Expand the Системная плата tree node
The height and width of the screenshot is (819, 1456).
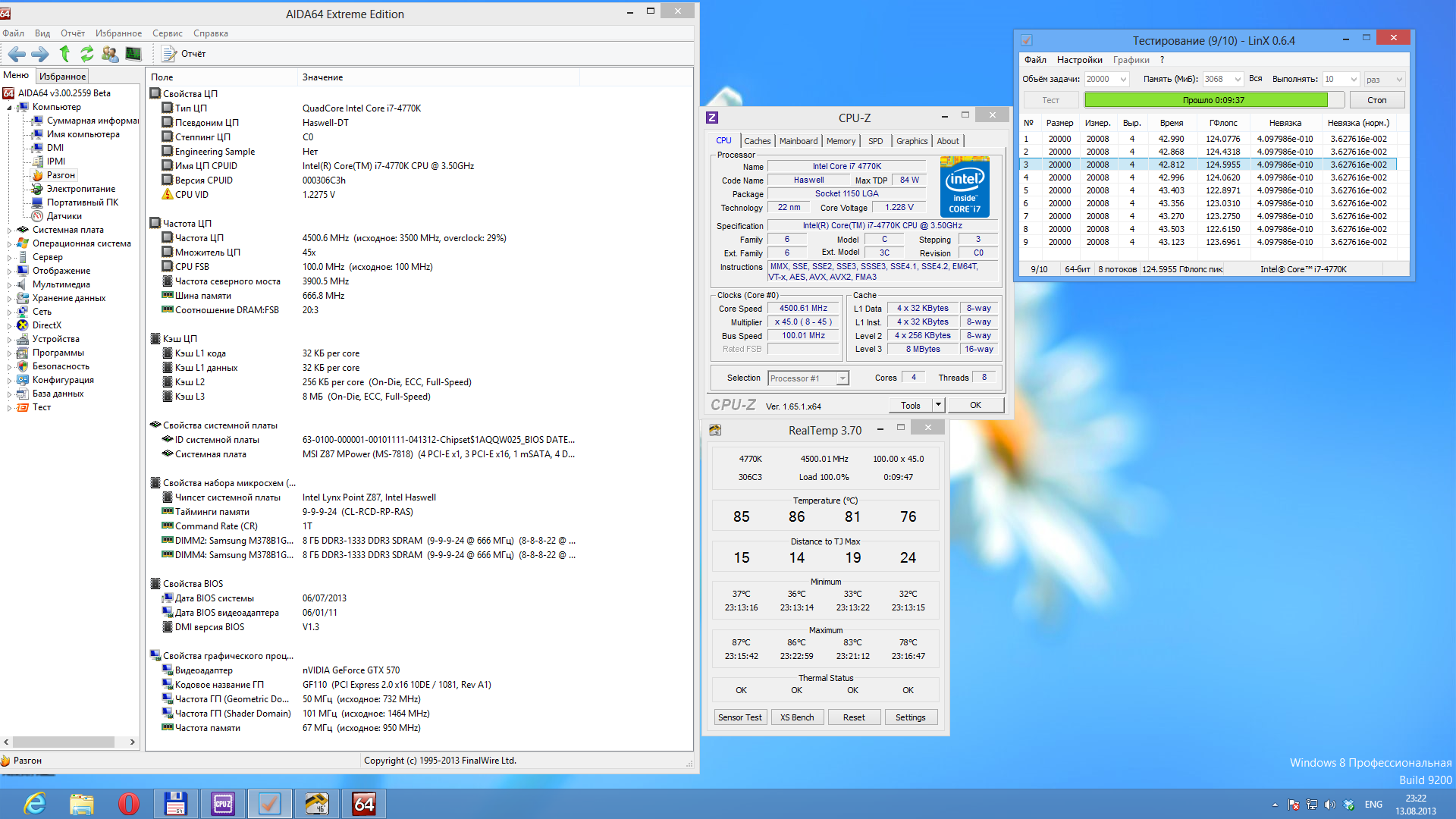(10, 230)
